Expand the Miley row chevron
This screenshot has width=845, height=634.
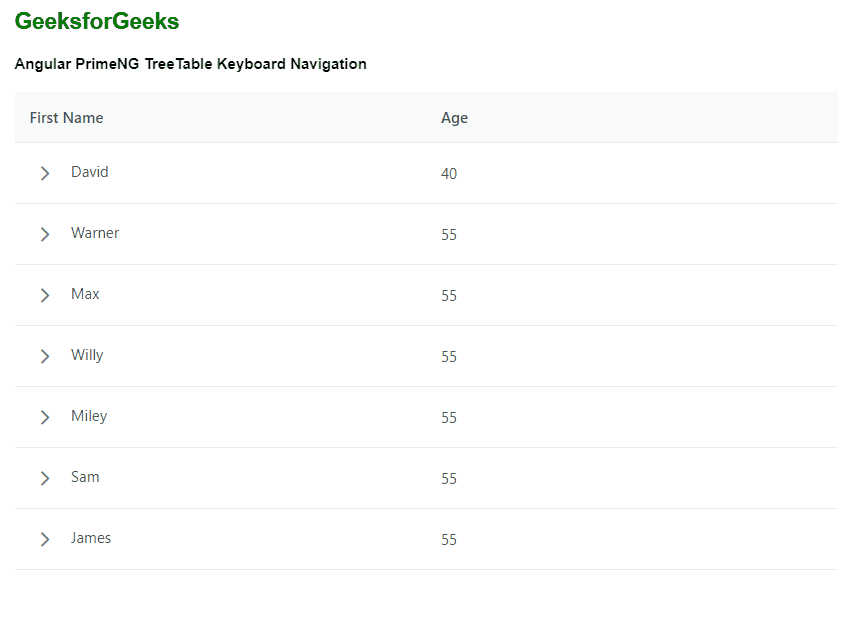pyautogui.click(x=45, y=417)
